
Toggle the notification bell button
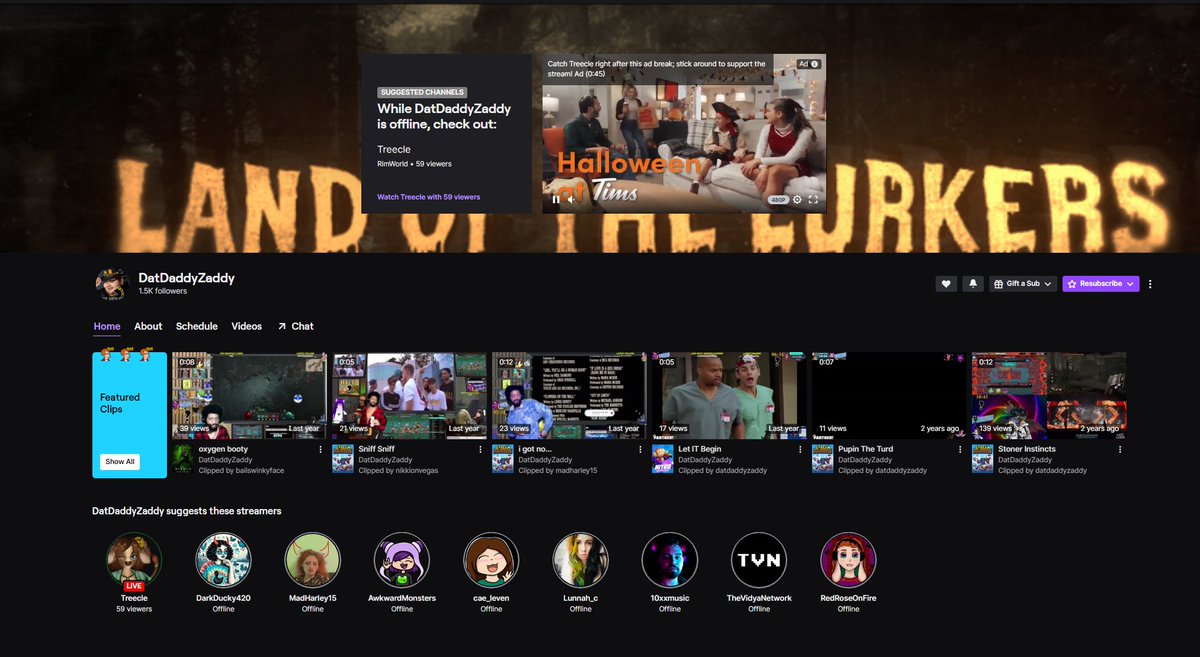point(972,284)
